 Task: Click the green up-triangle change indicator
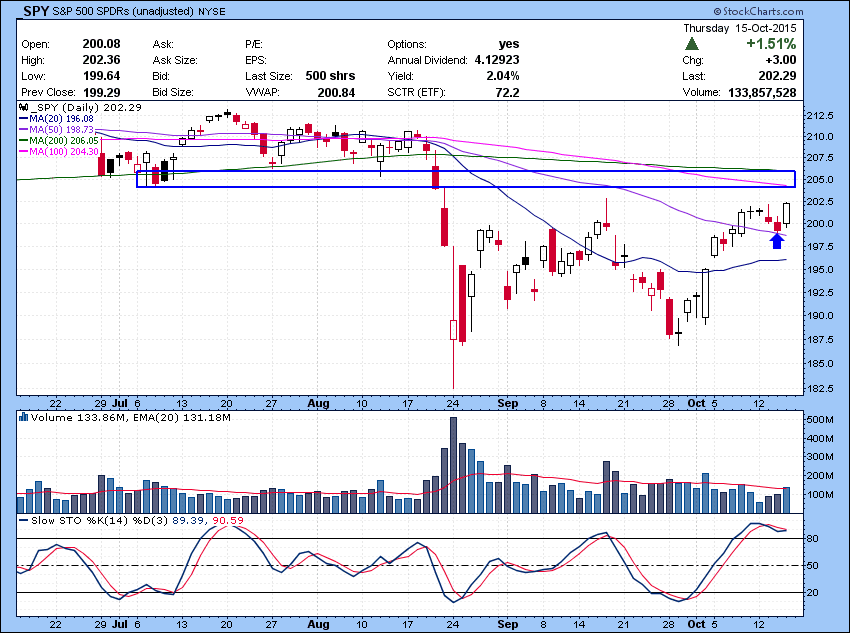tap(692, 44)
